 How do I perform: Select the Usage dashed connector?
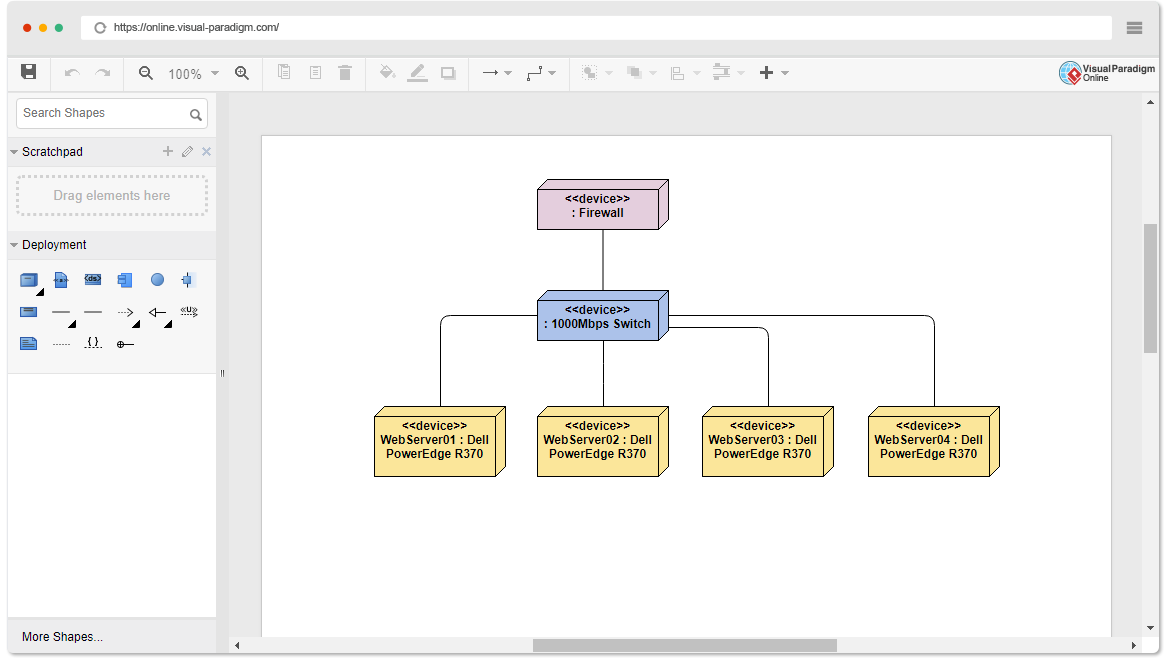(x=189, y=312)
